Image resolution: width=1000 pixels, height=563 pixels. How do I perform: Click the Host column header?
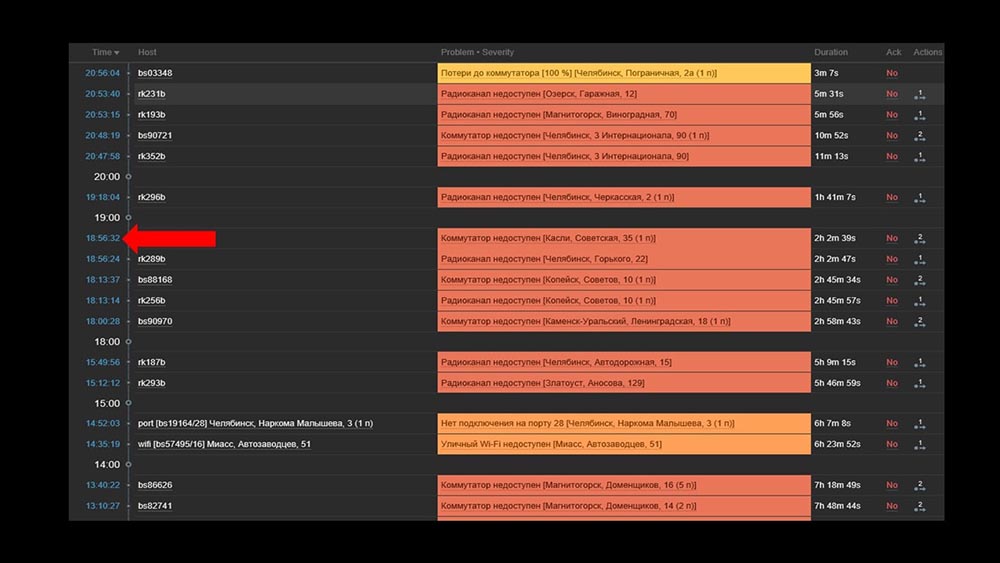pos(147,52)
